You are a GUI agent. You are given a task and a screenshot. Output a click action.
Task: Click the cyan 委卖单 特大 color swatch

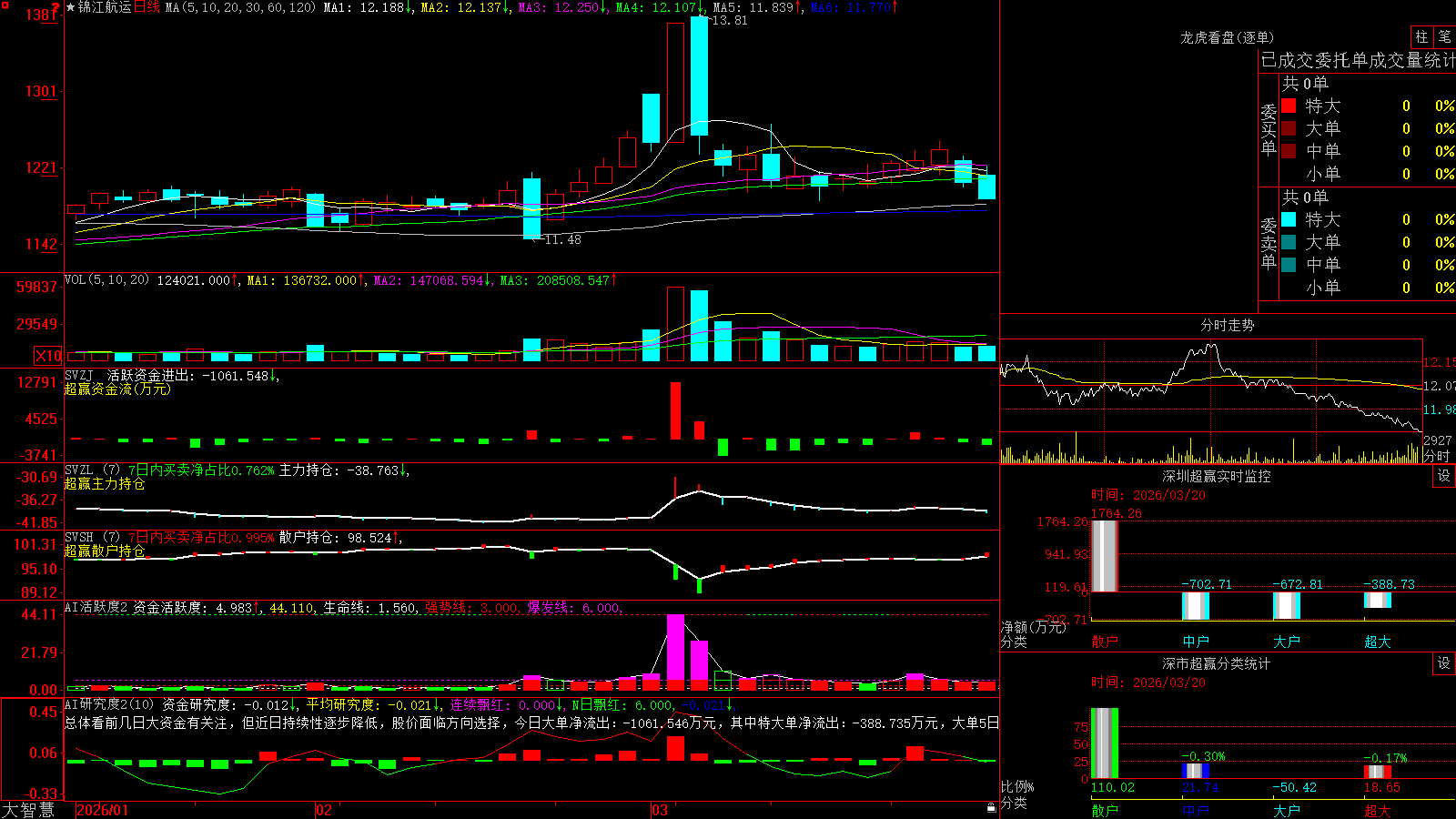tap(1289, 219)
